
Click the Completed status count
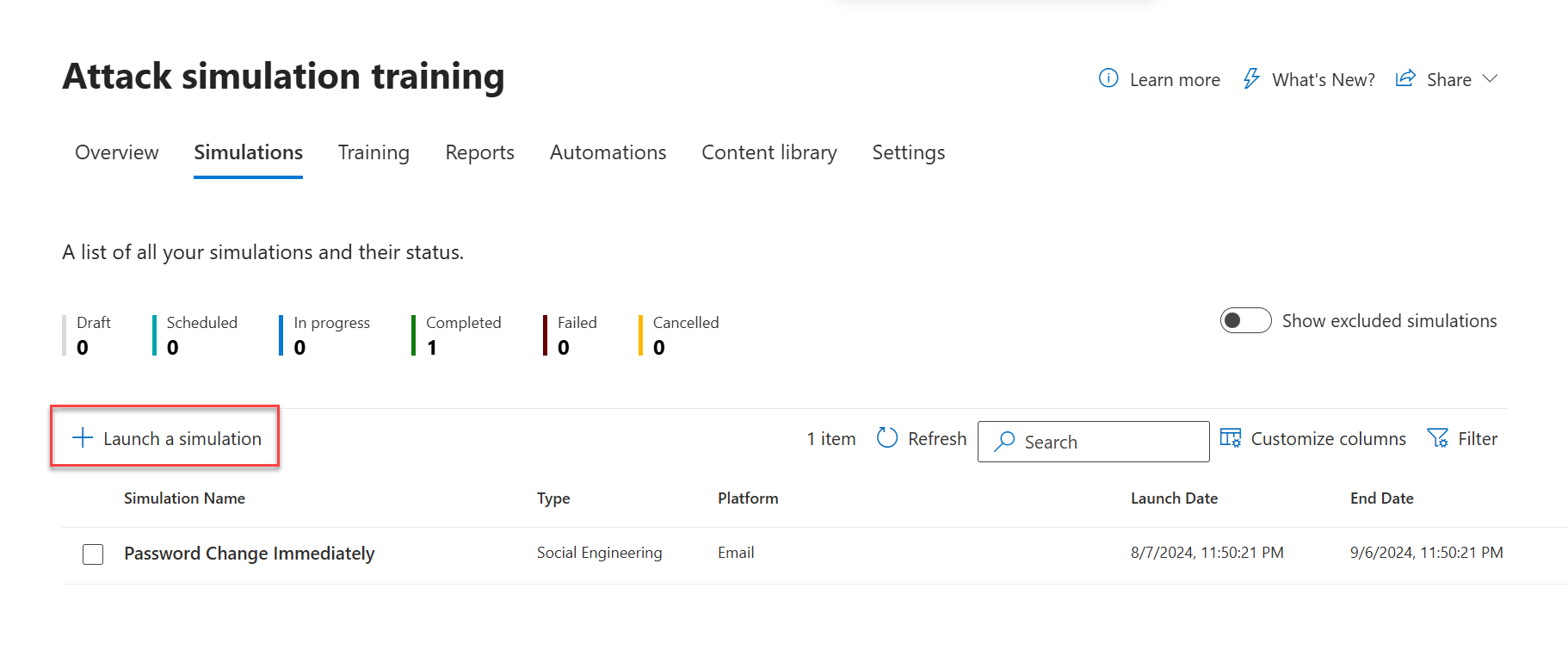tap(432, 348)
